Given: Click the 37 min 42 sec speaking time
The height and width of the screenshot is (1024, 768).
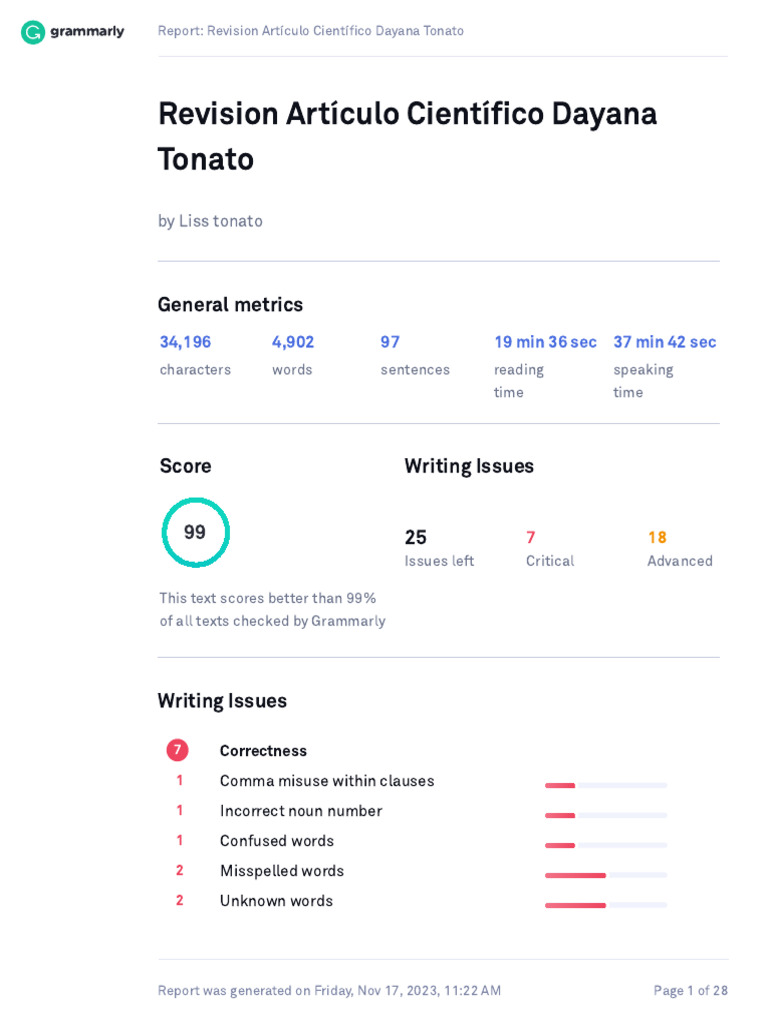Looking at the screenshot, I should [x=665, y=342].
